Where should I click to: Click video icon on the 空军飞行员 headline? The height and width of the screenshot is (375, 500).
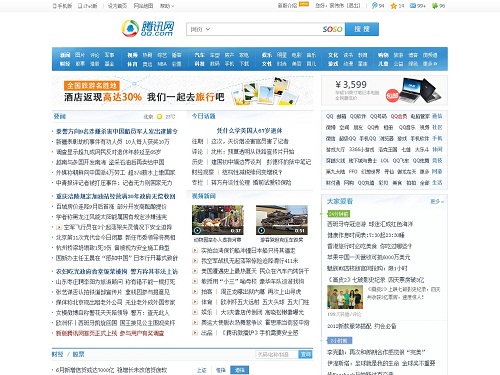59,227
